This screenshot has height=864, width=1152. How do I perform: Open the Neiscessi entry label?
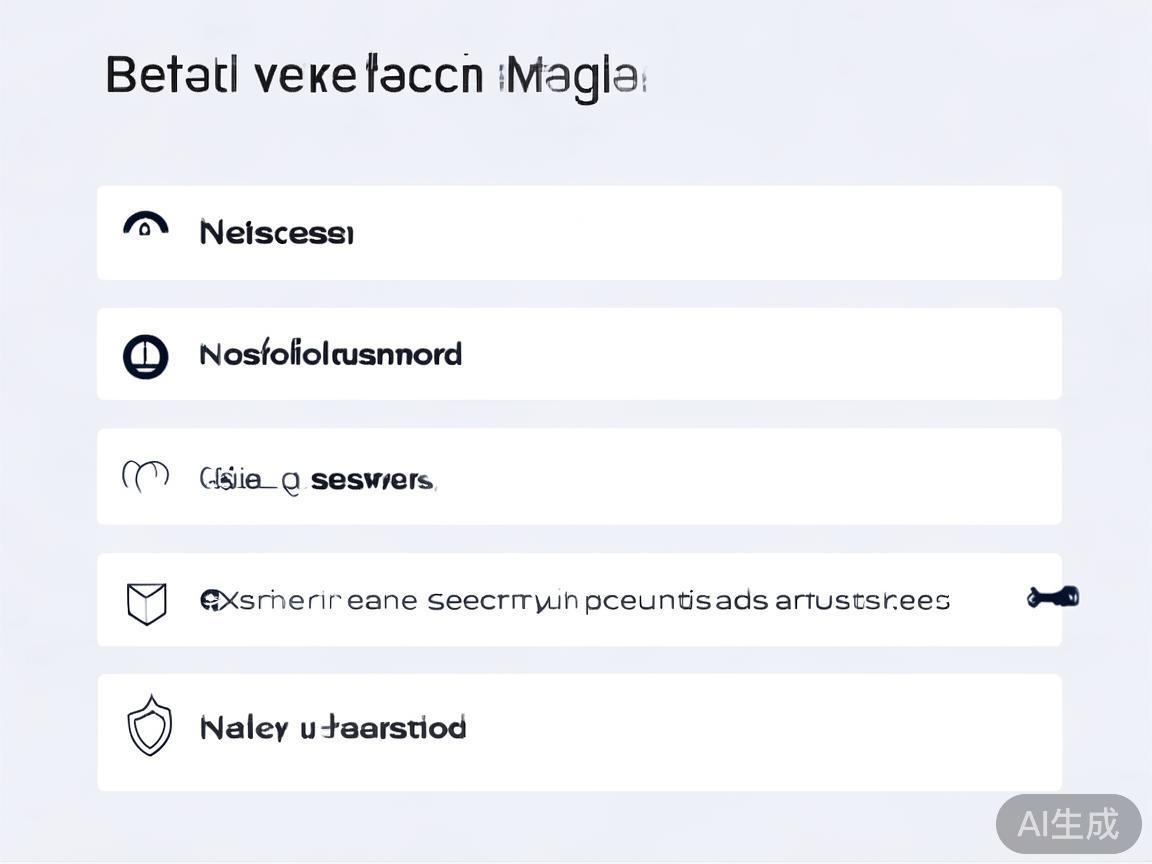(276, 233)
